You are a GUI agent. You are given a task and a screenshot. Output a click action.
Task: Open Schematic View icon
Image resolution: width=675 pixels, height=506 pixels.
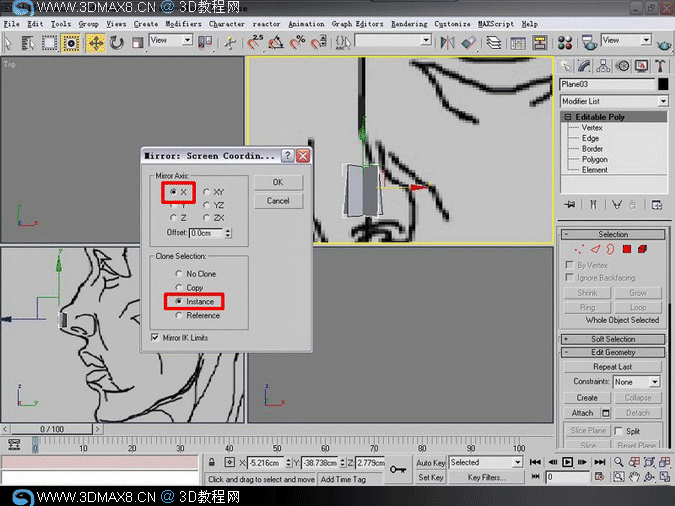(x=539, y=43)
